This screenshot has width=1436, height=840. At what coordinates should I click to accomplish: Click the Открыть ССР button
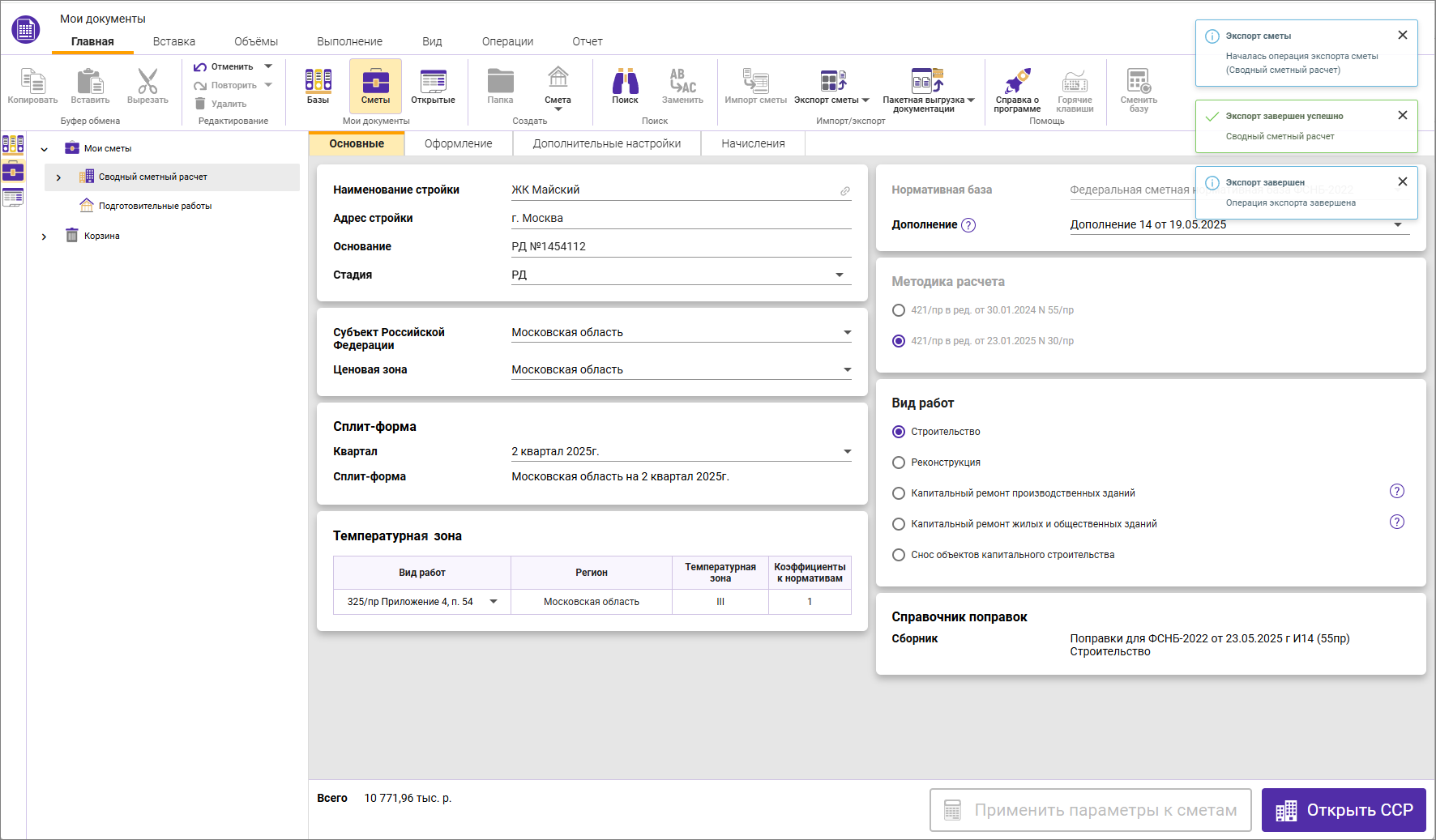pos(1343,810)
